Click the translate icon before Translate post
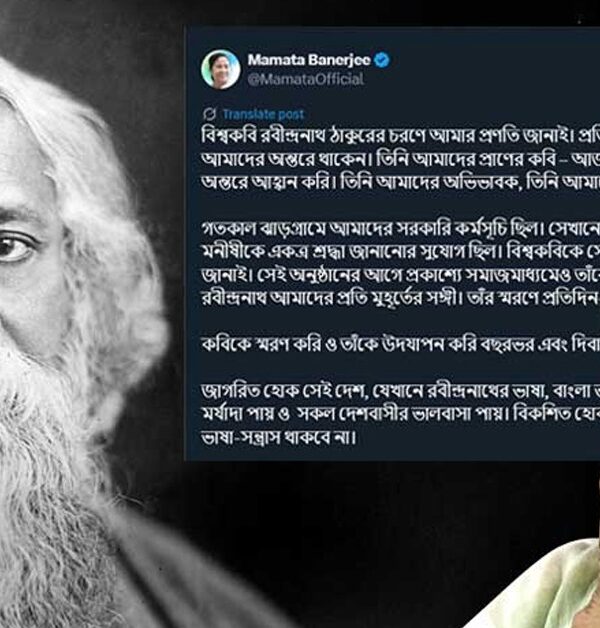This screenshot has height=628, width=600. (209, 114)
